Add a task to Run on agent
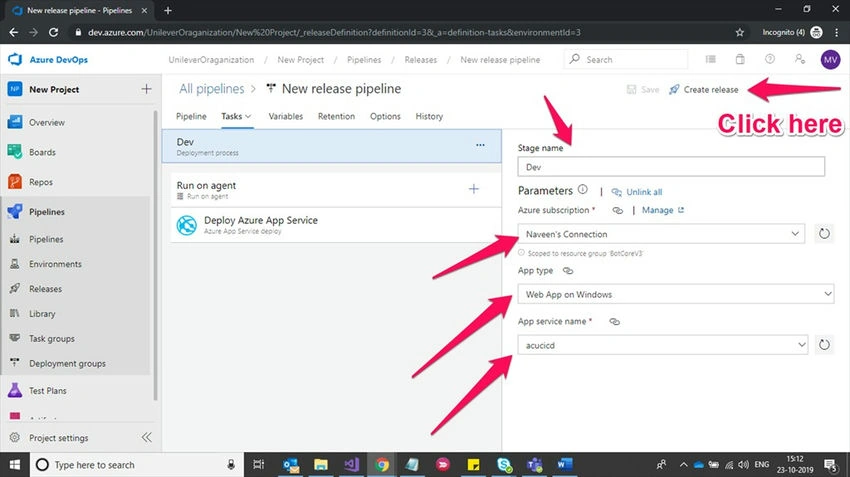The height and width of the screenshot is (477, 850). [474, 189]
